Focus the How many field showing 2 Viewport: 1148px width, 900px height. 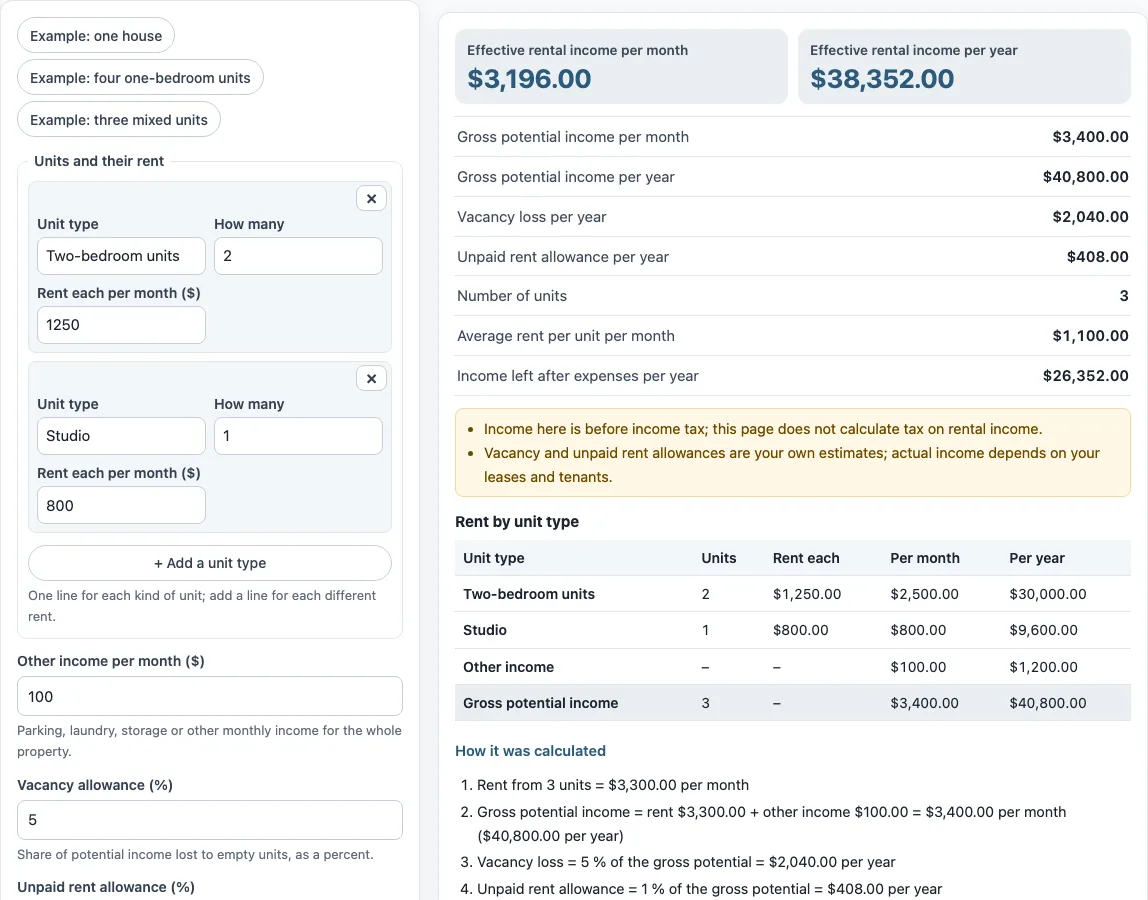pyautogui.click(x=298, y=256)
